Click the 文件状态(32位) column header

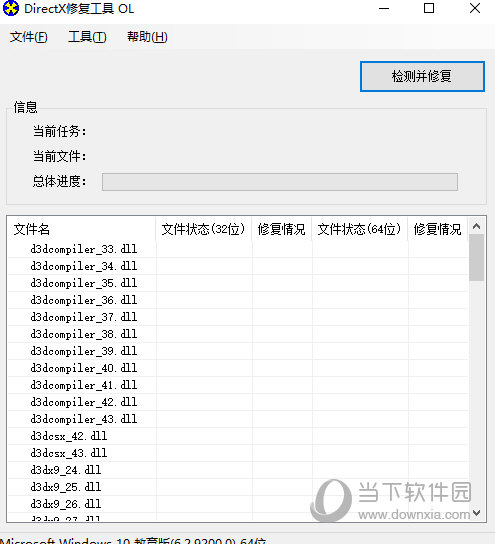coord(204,229)
